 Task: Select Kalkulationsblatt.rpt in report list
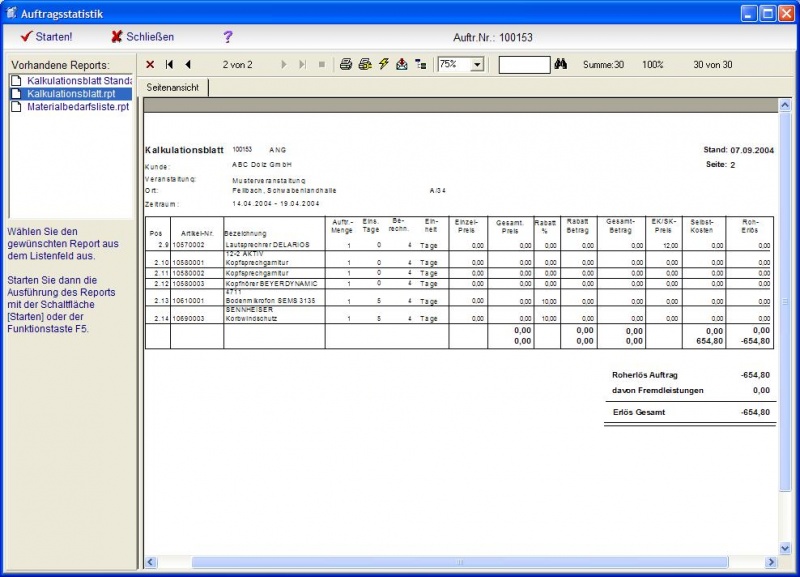71,94
